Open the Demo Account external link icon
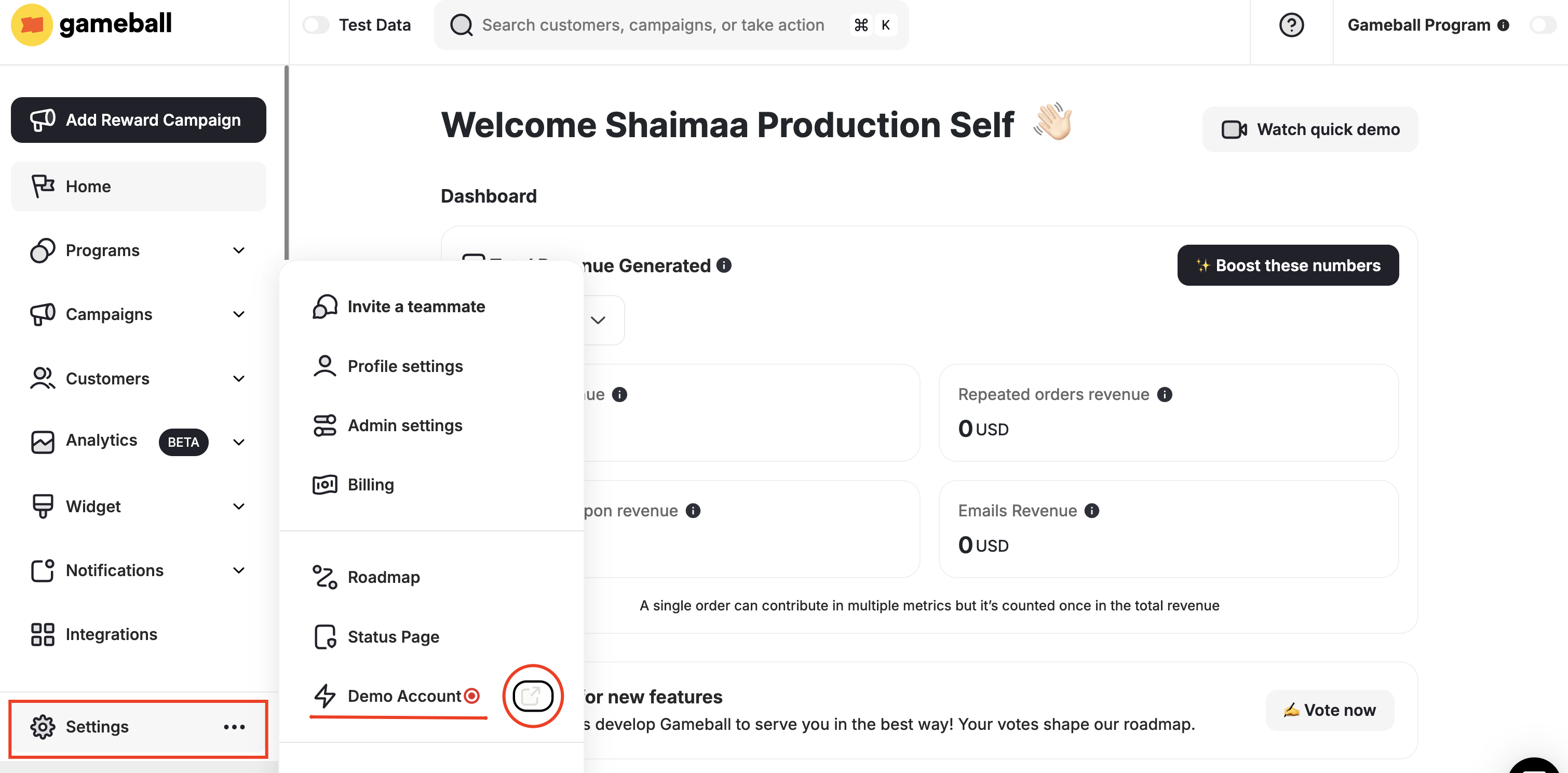 pos(532,696)
